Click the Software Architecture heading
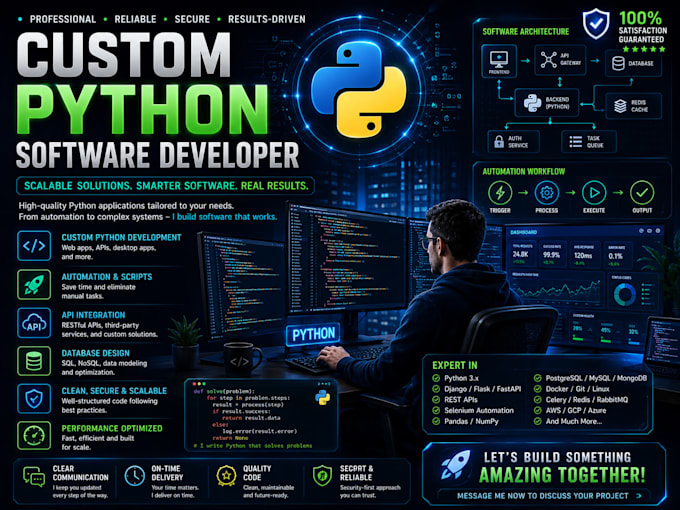The height and width of the screenshot is (510, 680). click(x=526, y=32)
